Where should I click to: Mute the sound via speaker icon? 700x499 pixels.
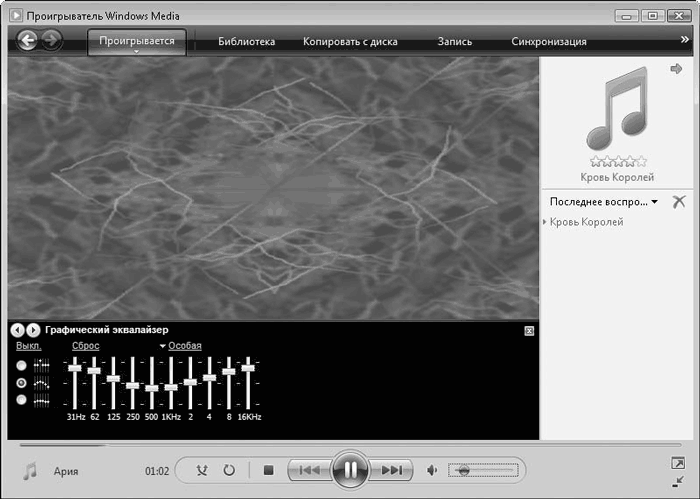click(432, 470)
